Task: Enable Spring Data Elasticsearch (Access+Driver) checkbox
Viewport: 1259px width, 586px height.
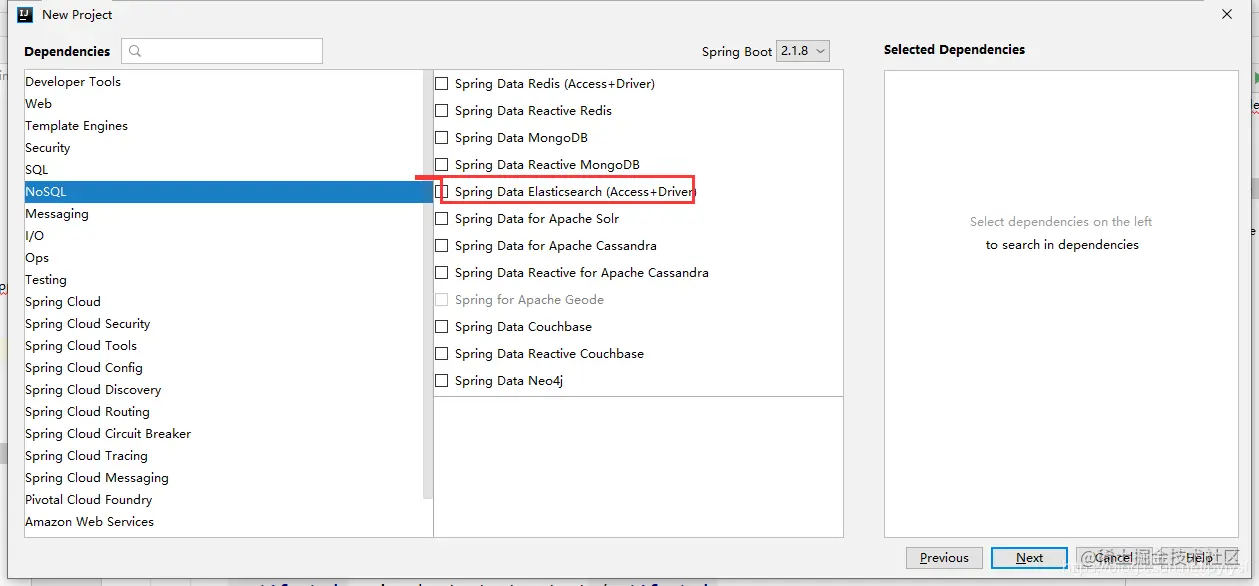Action: [x=441, y=192]
